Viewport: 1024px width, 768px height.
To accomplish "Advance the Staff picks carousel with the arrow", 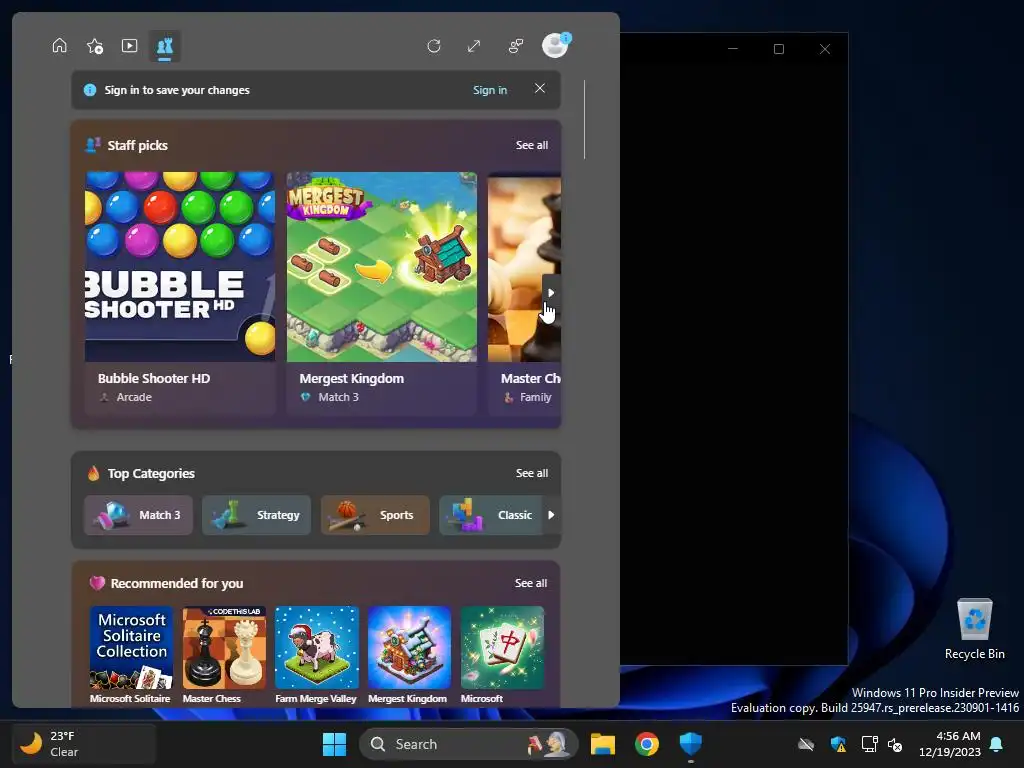I will [551, 293].
